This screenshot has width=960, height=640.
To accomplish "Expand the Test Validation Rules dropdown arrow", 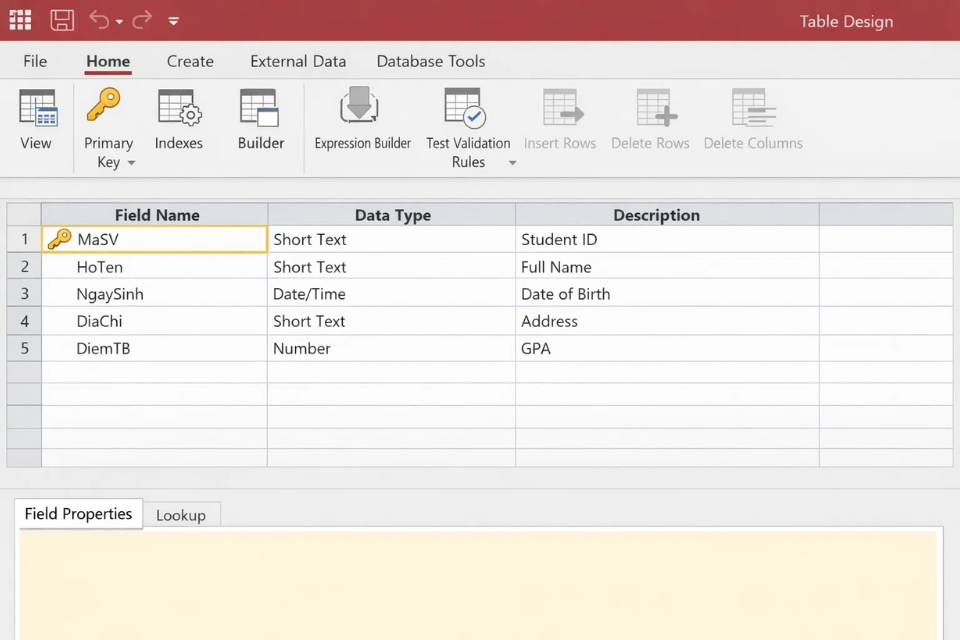I will coord(513,163).
